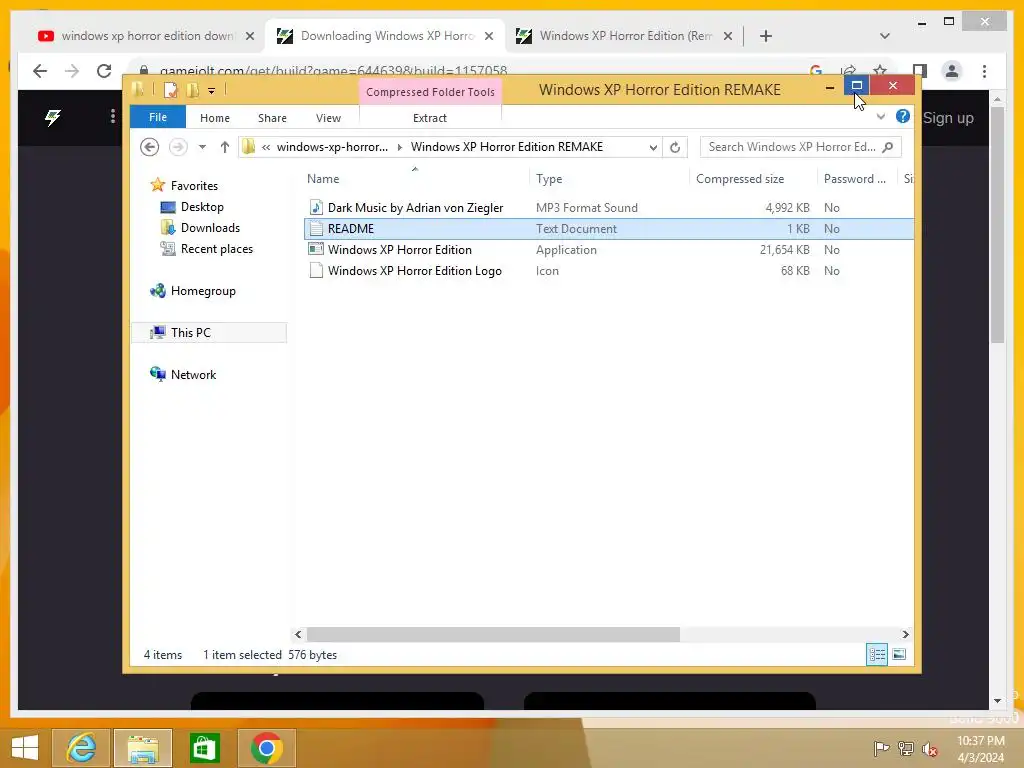Switch to large icons view icon
This screenshot has width=1024, height=768.
(899, 654)
